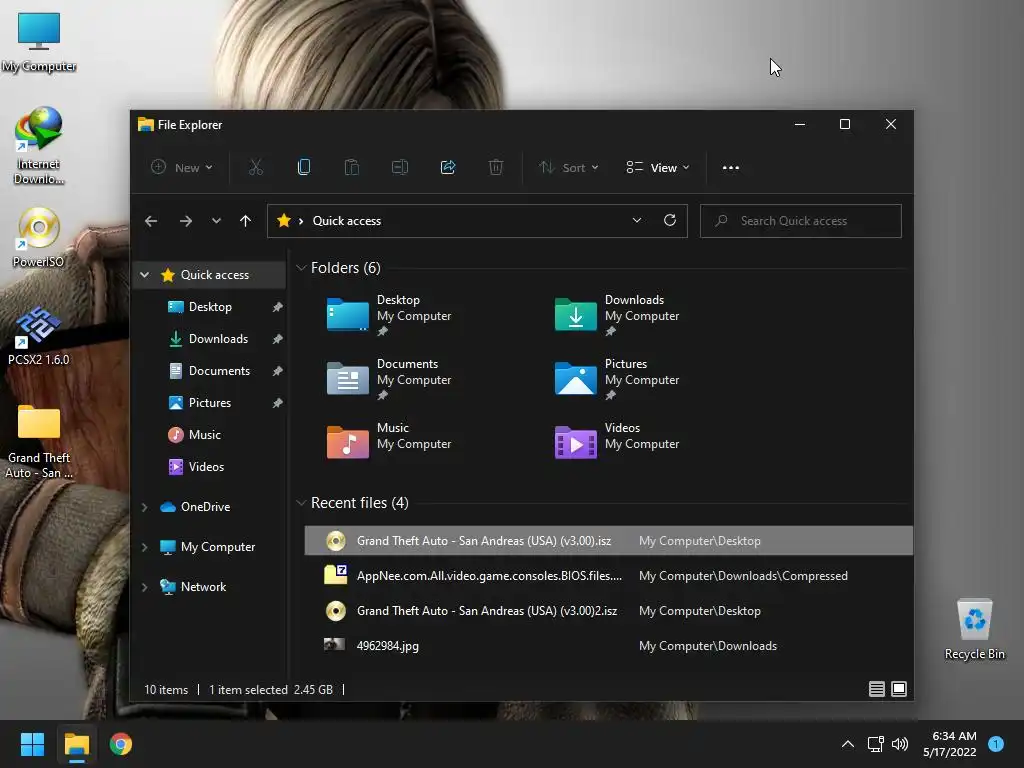Select Downloads in navigation pane
The width and height of the screenshot is (1024, 768).
click(218, 339)
